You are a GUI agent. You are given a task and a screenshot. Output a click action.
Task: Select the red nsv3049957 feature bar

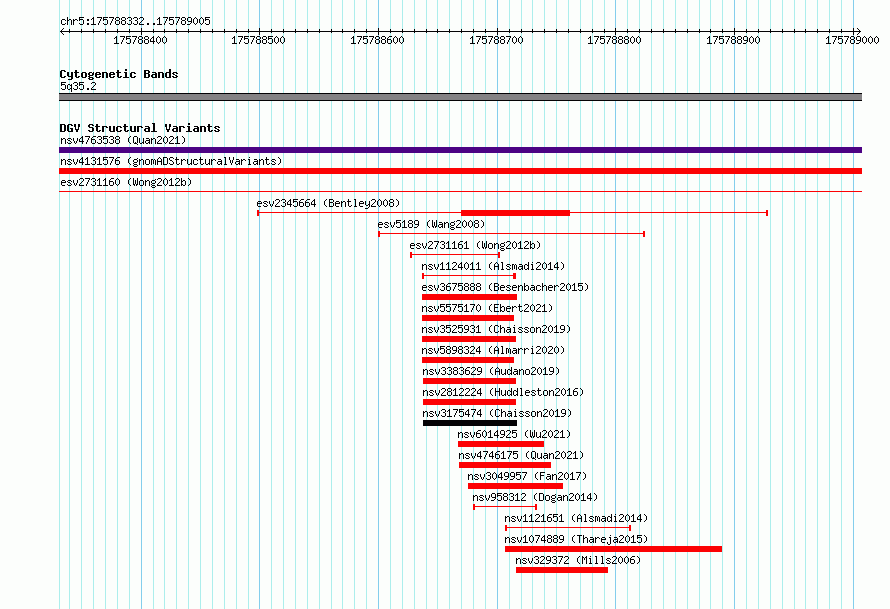515,486
